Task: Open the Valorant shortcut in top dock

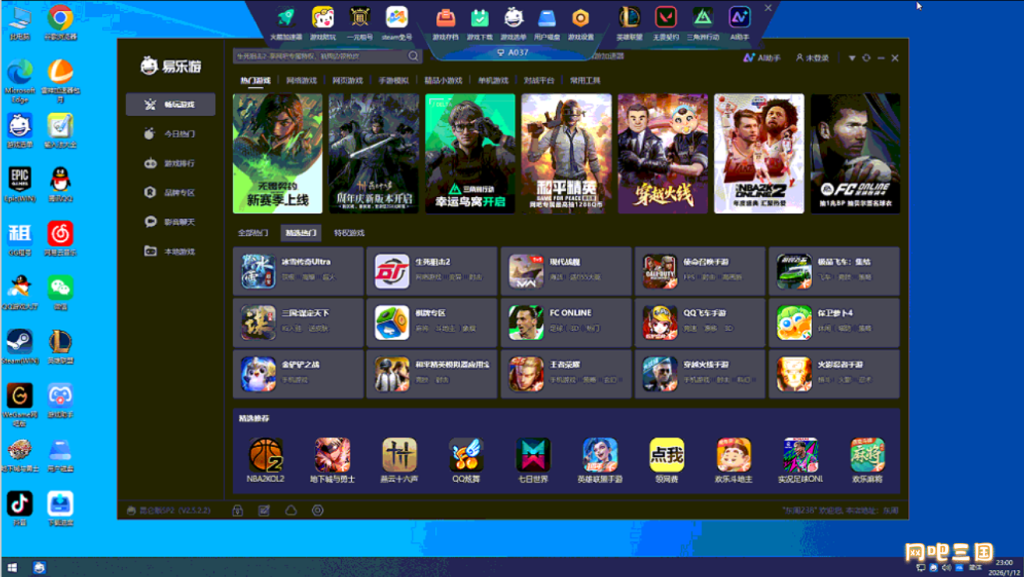Action: tap(666, 18)
